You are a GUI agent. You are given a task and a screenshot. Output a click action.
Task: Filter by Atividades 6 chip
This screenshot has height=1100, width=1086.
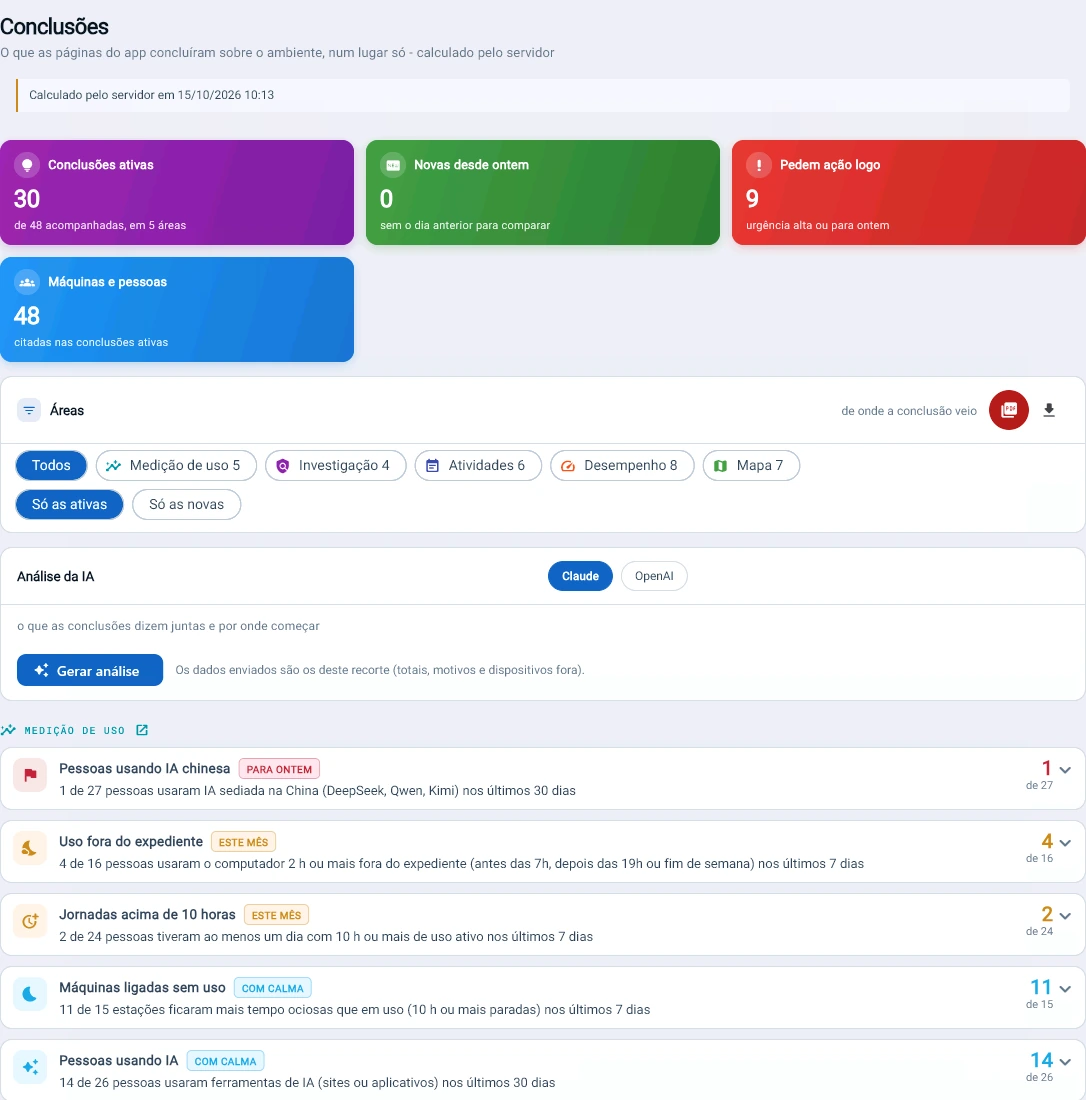478,465
